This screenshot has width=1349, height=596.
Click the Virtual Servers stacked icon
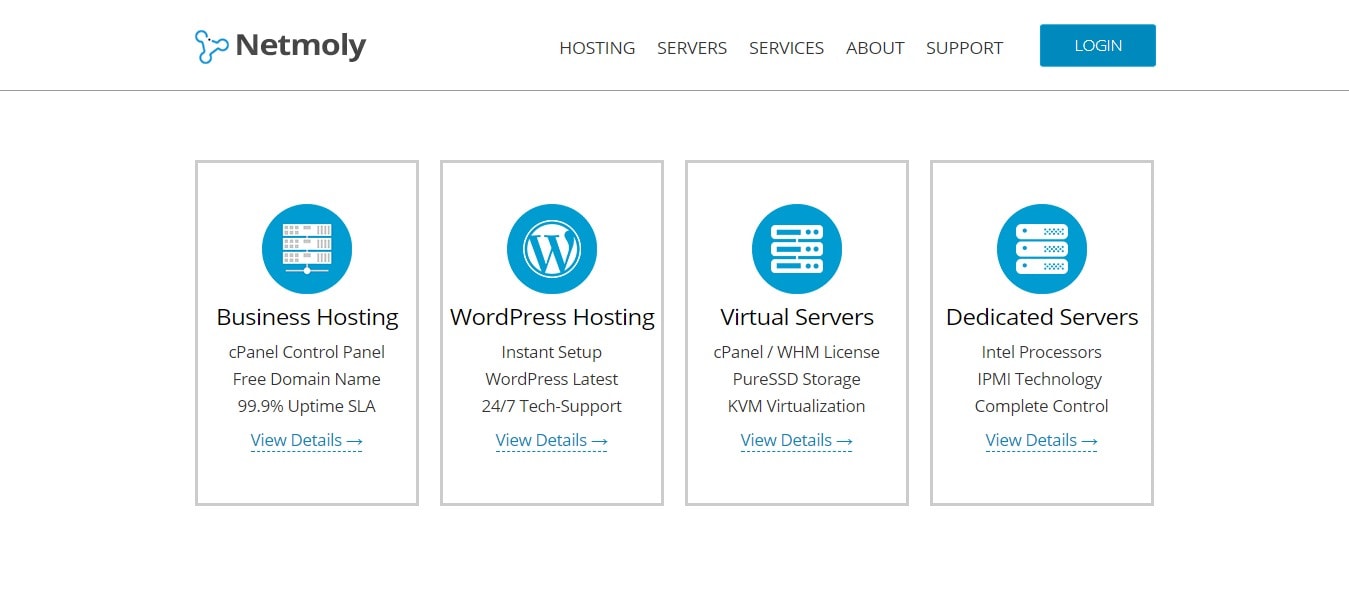tap(797, 249)
